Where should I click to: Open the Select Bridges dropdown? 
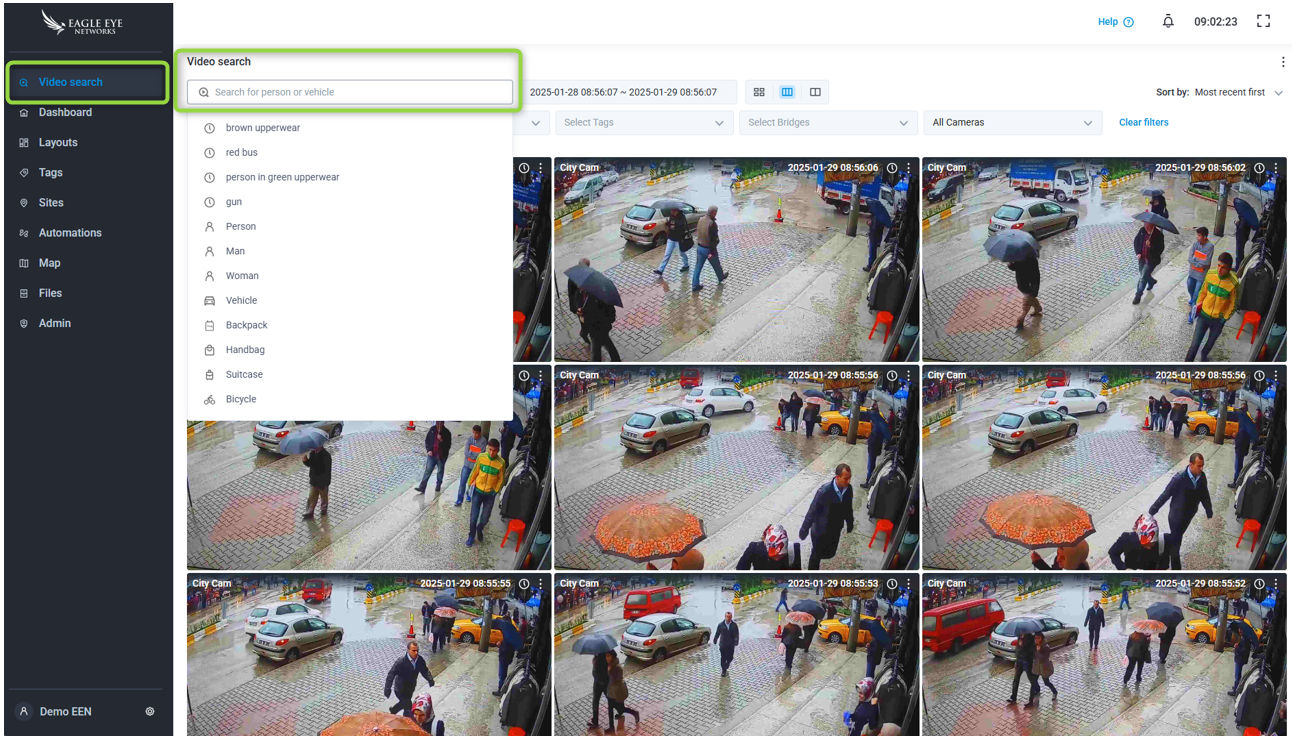[x=827, y=123]
